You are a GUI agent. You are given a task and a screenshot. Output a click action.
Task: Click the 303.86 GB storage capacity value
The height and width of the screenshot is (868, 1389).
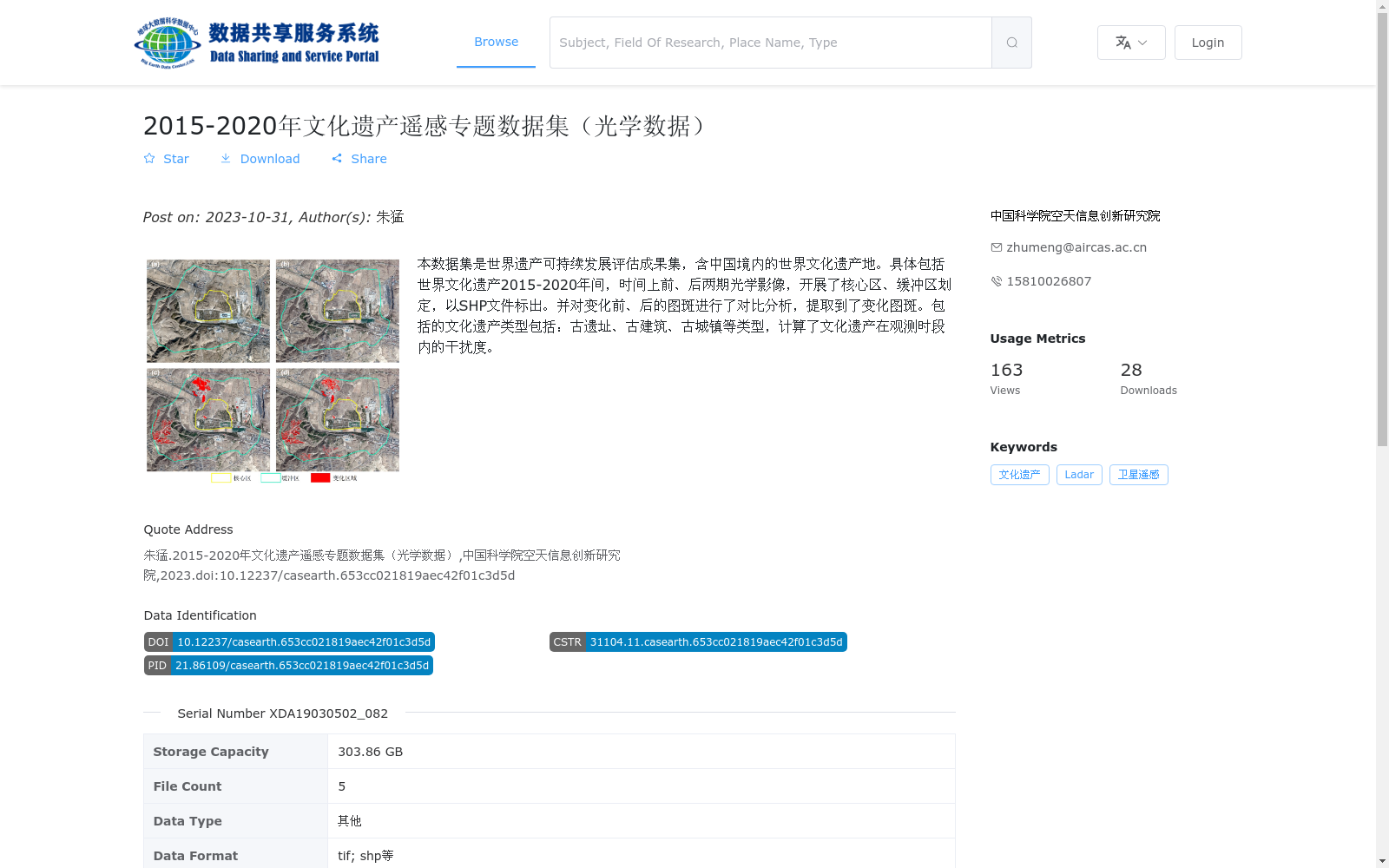[370, 752]
